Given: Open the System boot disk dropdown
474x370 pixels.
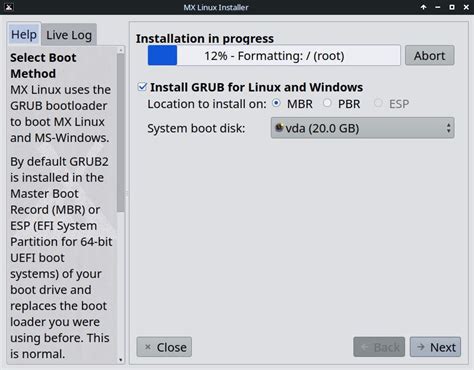Looking at the screenshot, I should (362, 128).
